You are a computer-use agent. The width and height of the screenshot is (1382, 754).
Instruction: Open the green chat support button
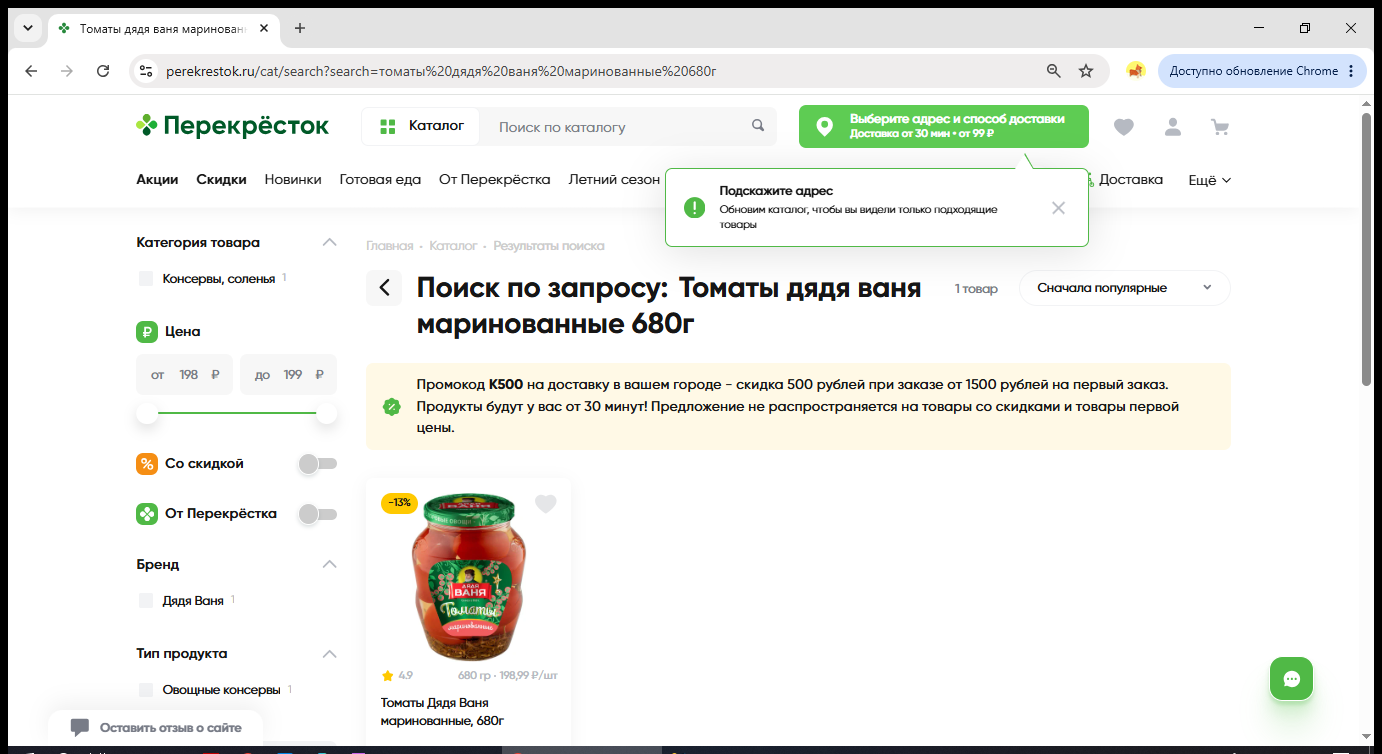click(x=1291, y=679)
